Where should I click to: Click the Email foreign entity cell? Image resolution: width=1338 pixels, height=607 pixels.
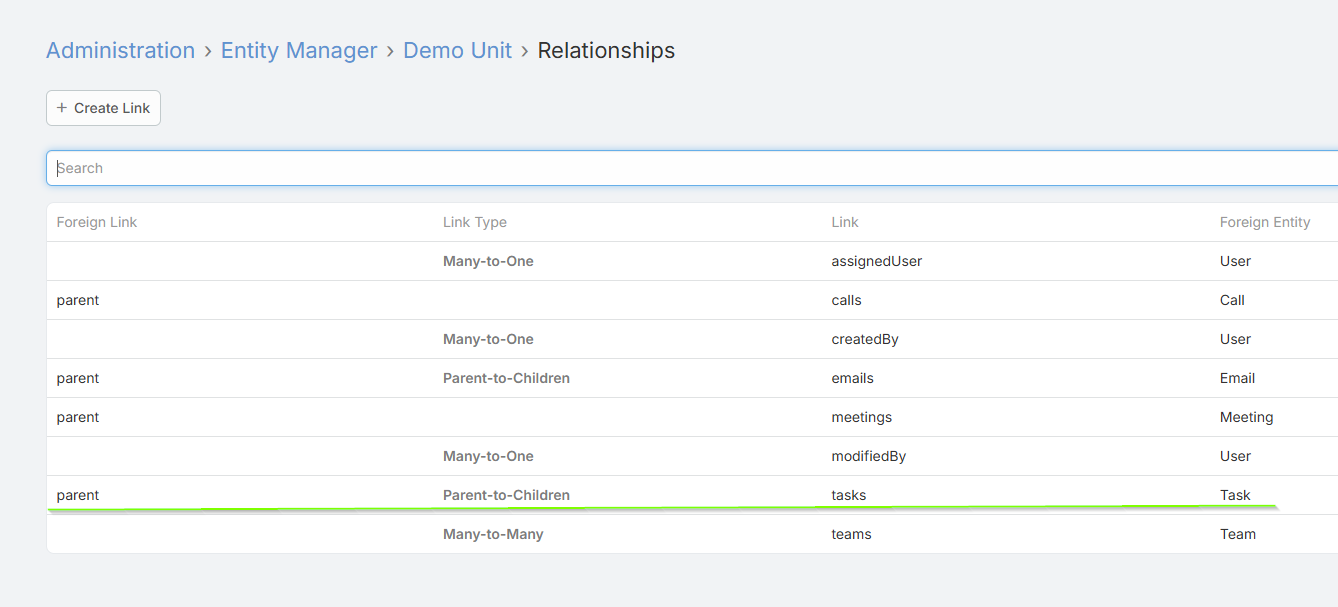pyautogui.click(x=1237, y=378)
